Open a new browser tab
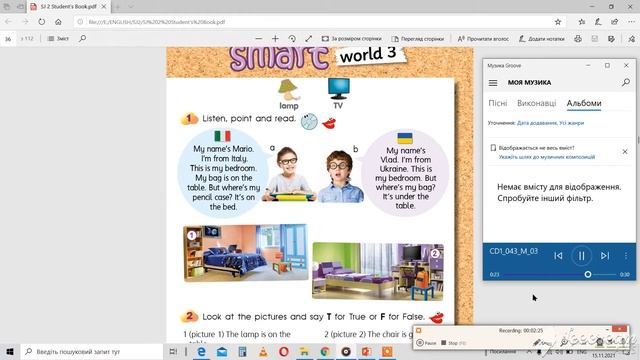640x360 pixels. coord(117,7)
